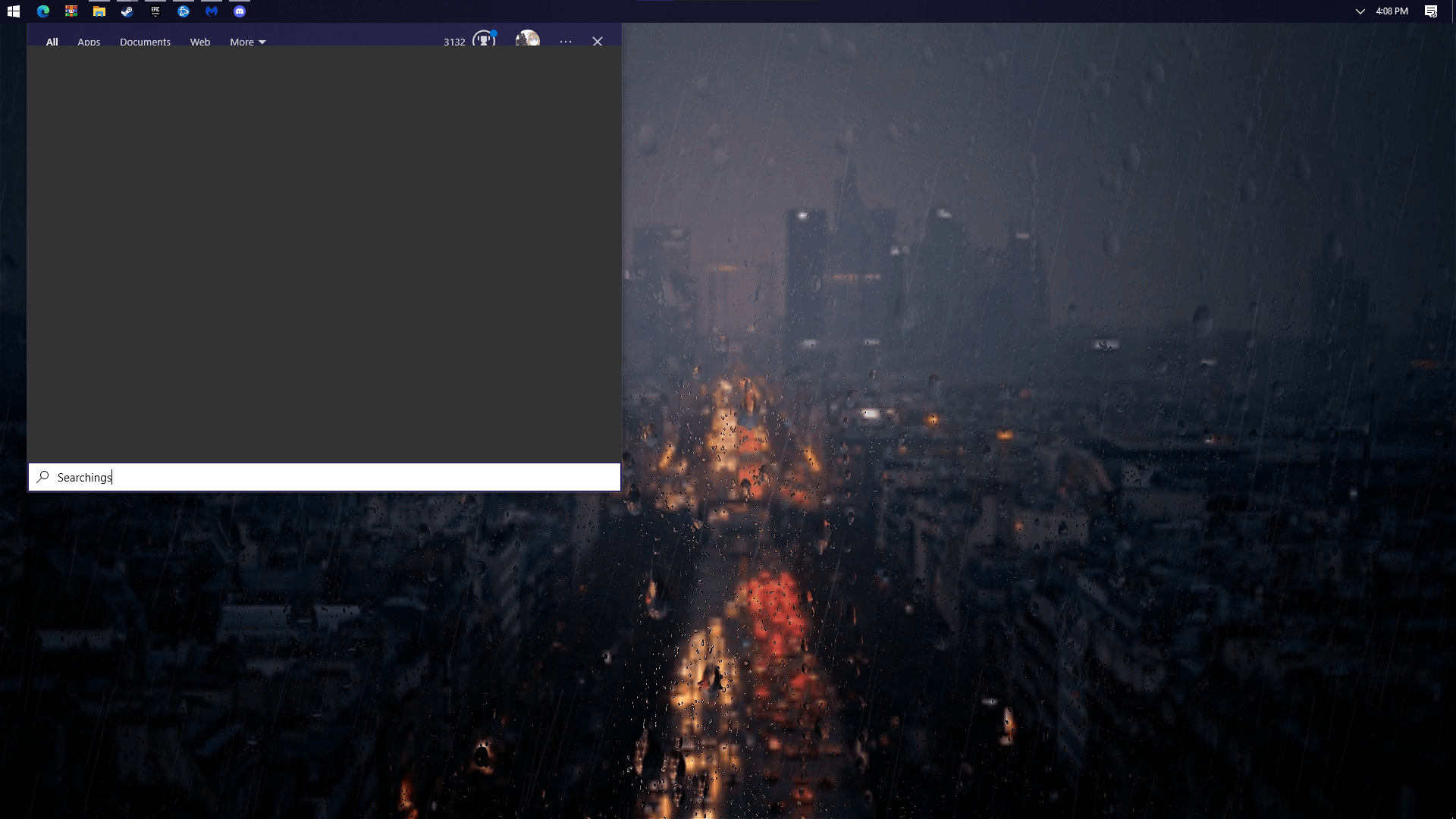This screenshot has height=819, width=1456.
Task: Select the Web search tab
Action: tap(200, 42)
